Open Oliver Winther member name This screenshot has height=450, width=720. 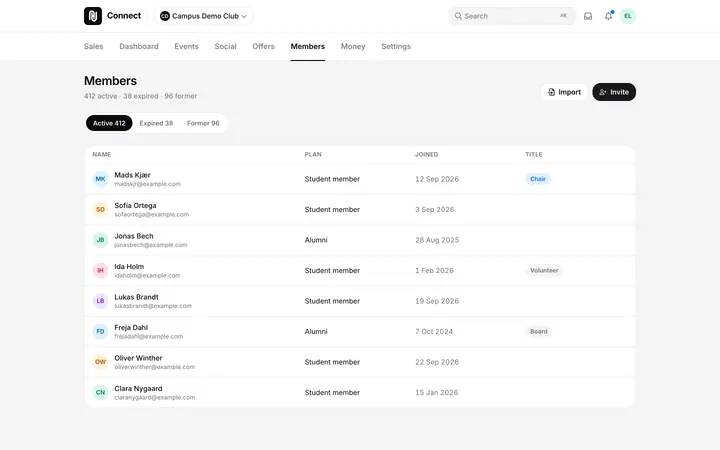coord(138,358)
